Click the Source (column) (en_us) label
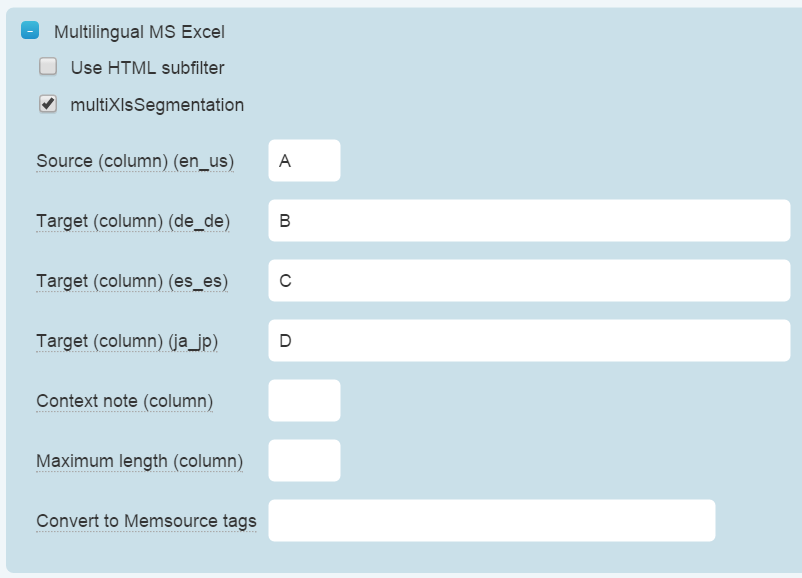802x578 pixels. click(x=135, y=161)
